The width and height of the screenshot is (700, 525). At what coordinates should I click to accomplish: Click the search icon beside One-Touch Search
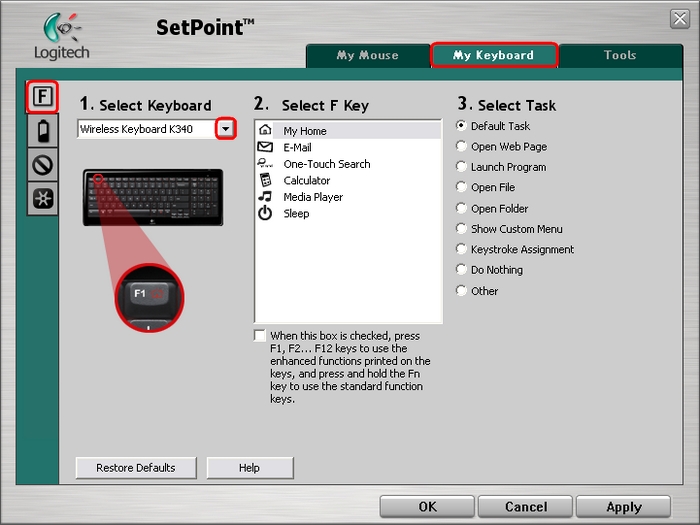coord(265,163)
